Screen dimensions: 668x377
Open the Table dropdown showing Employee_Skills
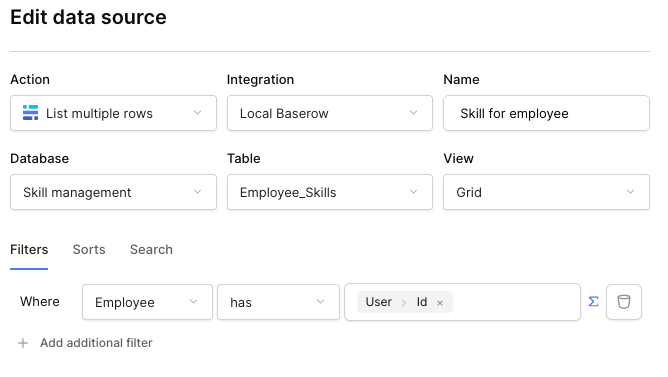(x=330, y=192)
